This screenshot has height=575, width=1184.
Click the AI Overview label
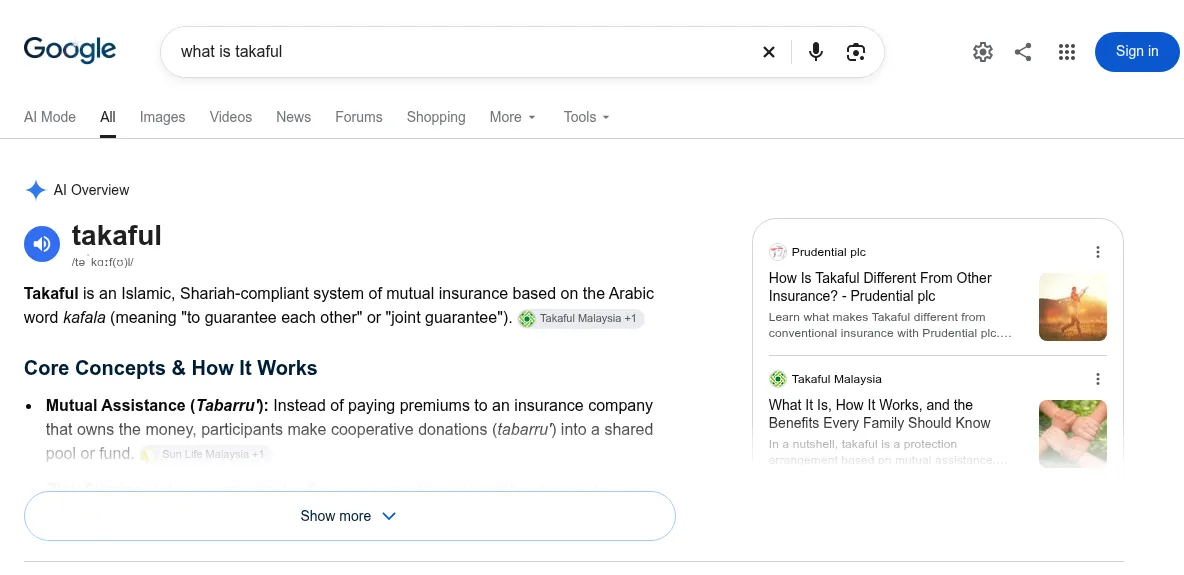91,190
